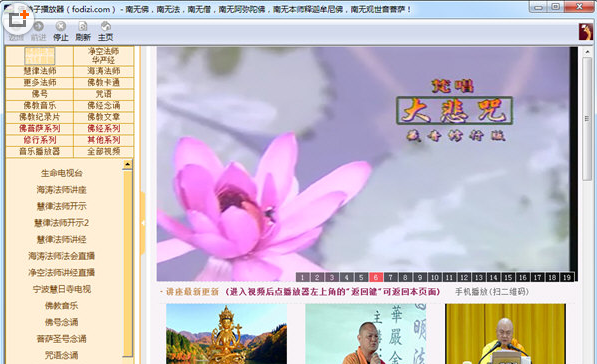Screen dimensions: 597x364
Task: Select 佛菩萨系列 in category grid
Action: tap(40, 128)
